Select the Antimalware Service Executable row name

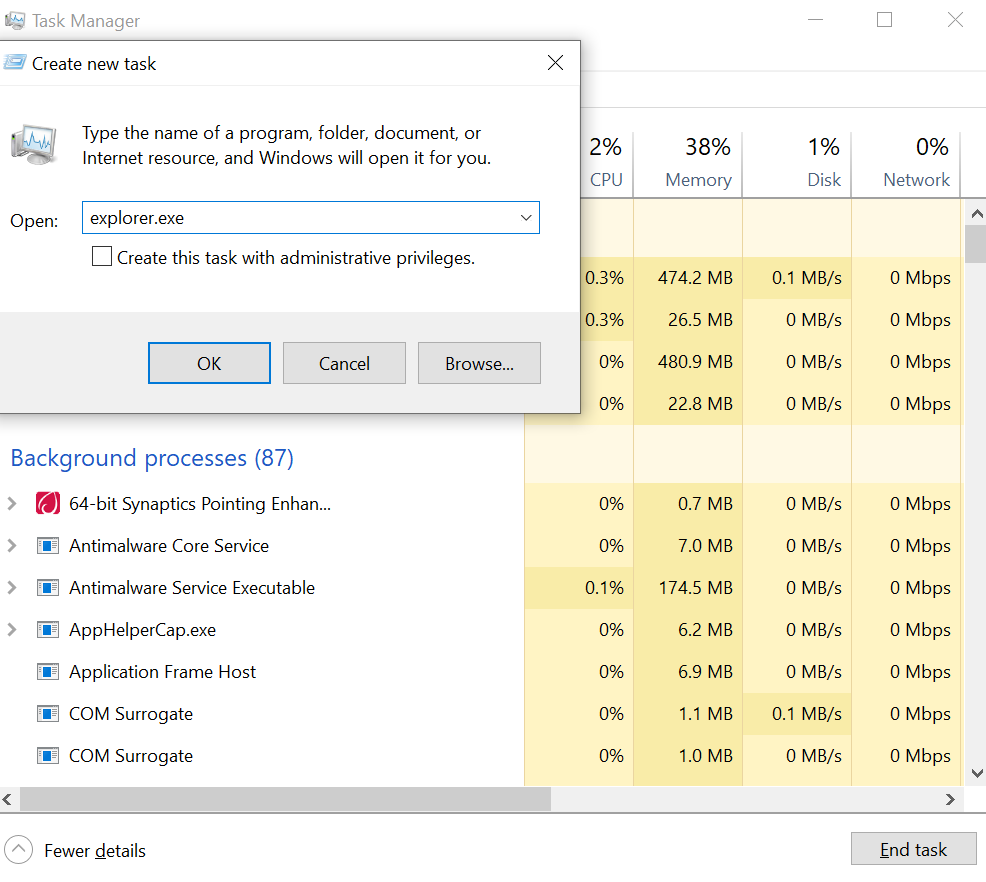tap(192, 588)
